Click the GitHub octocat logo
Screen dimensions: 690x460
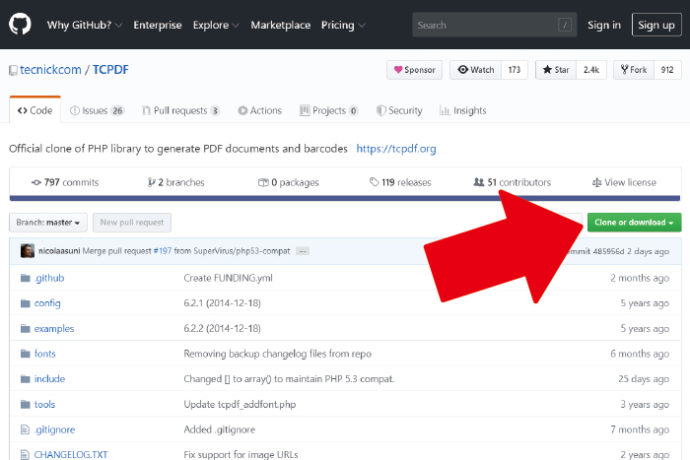pos(20,24)
